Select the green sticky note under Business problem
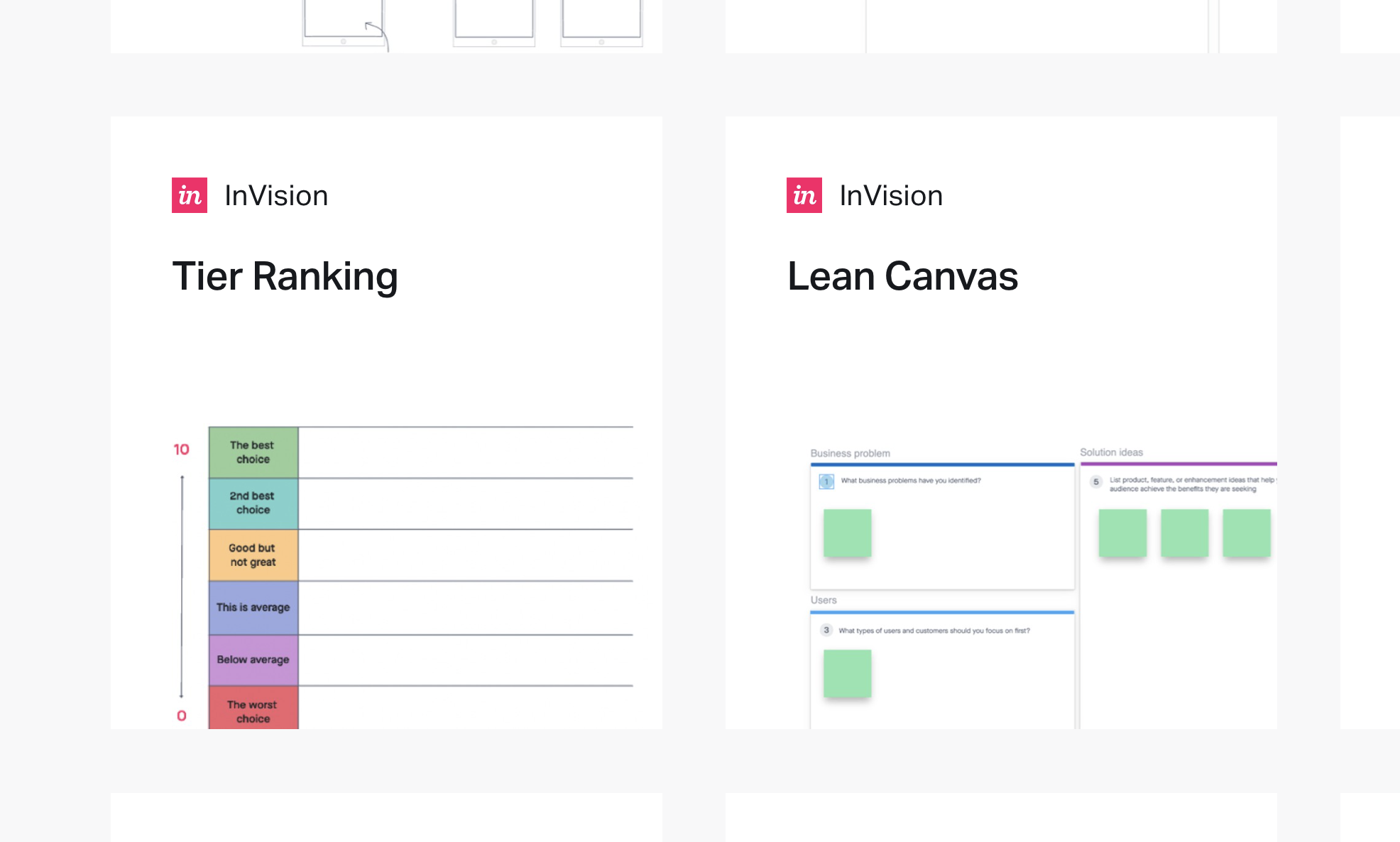This screenshot has height=842, width=1400. pos(847,532)
